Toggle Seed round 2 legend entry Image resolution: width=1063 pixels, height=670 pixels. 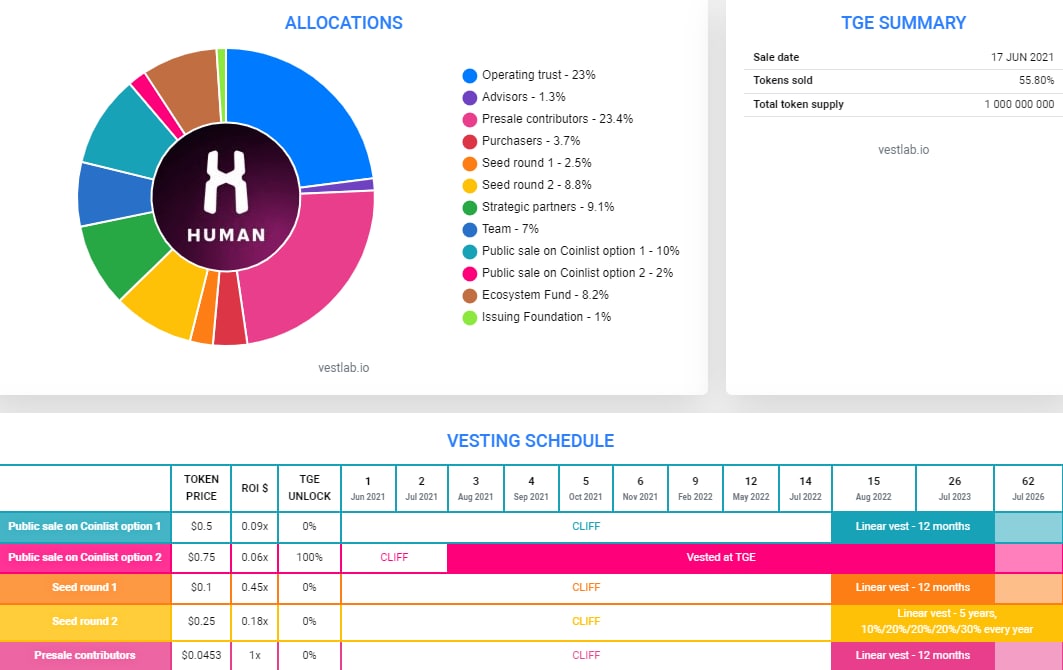tap(536, 185)
